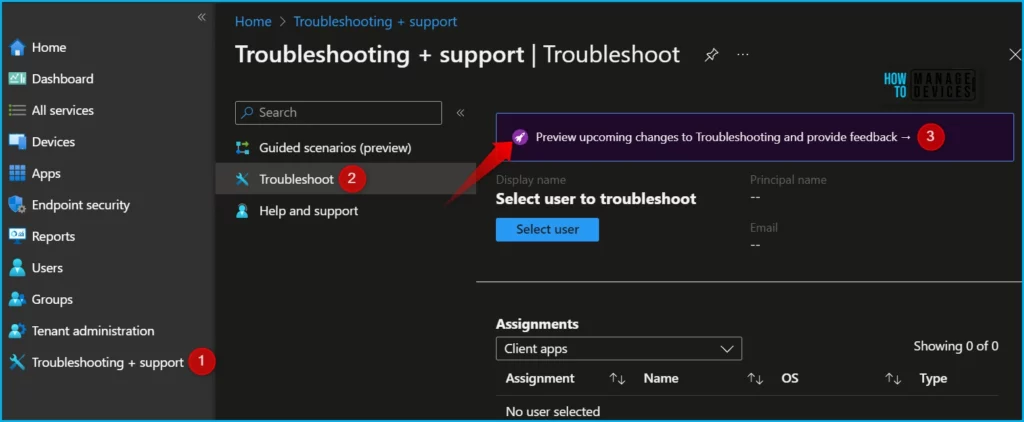Go to Home breadcrumb link
1024x422 pixels.
(x=253, y=22)
